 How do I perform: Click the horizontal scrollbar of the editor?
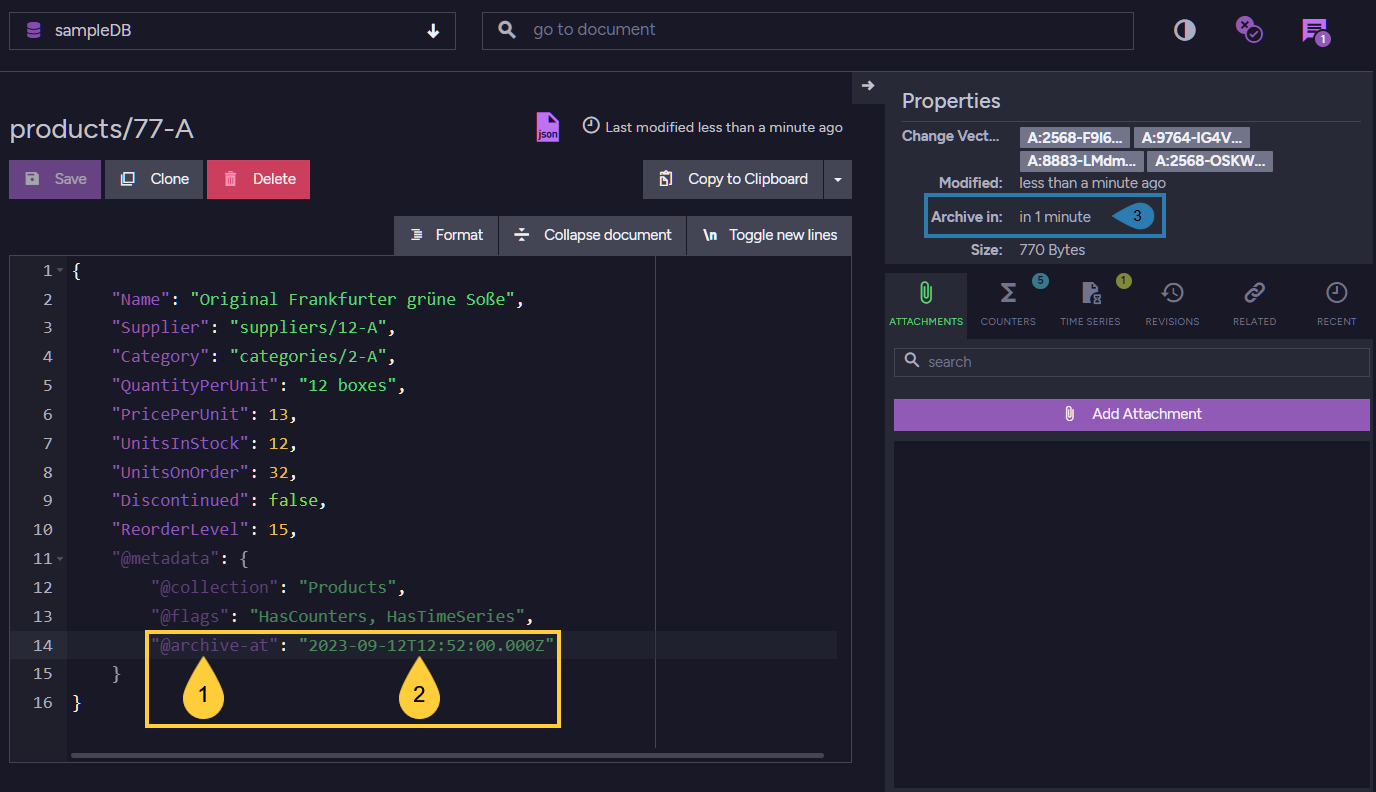tap(447, 755)
